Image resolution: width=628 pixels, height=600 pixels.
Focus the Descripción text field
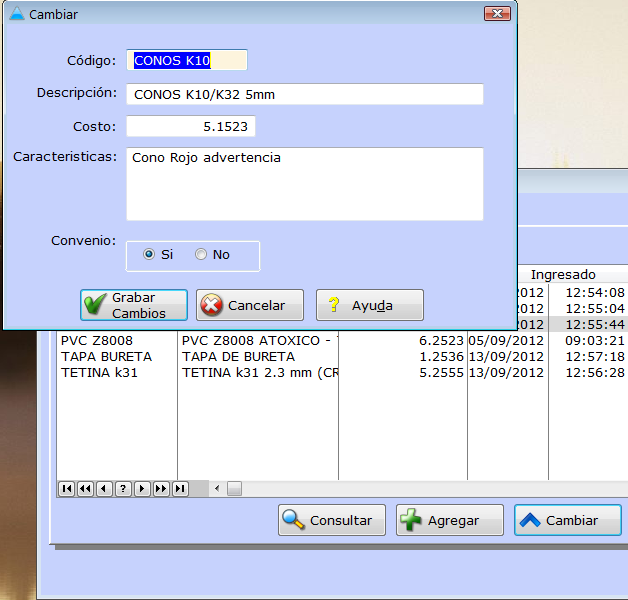click(x=304, y=94)
